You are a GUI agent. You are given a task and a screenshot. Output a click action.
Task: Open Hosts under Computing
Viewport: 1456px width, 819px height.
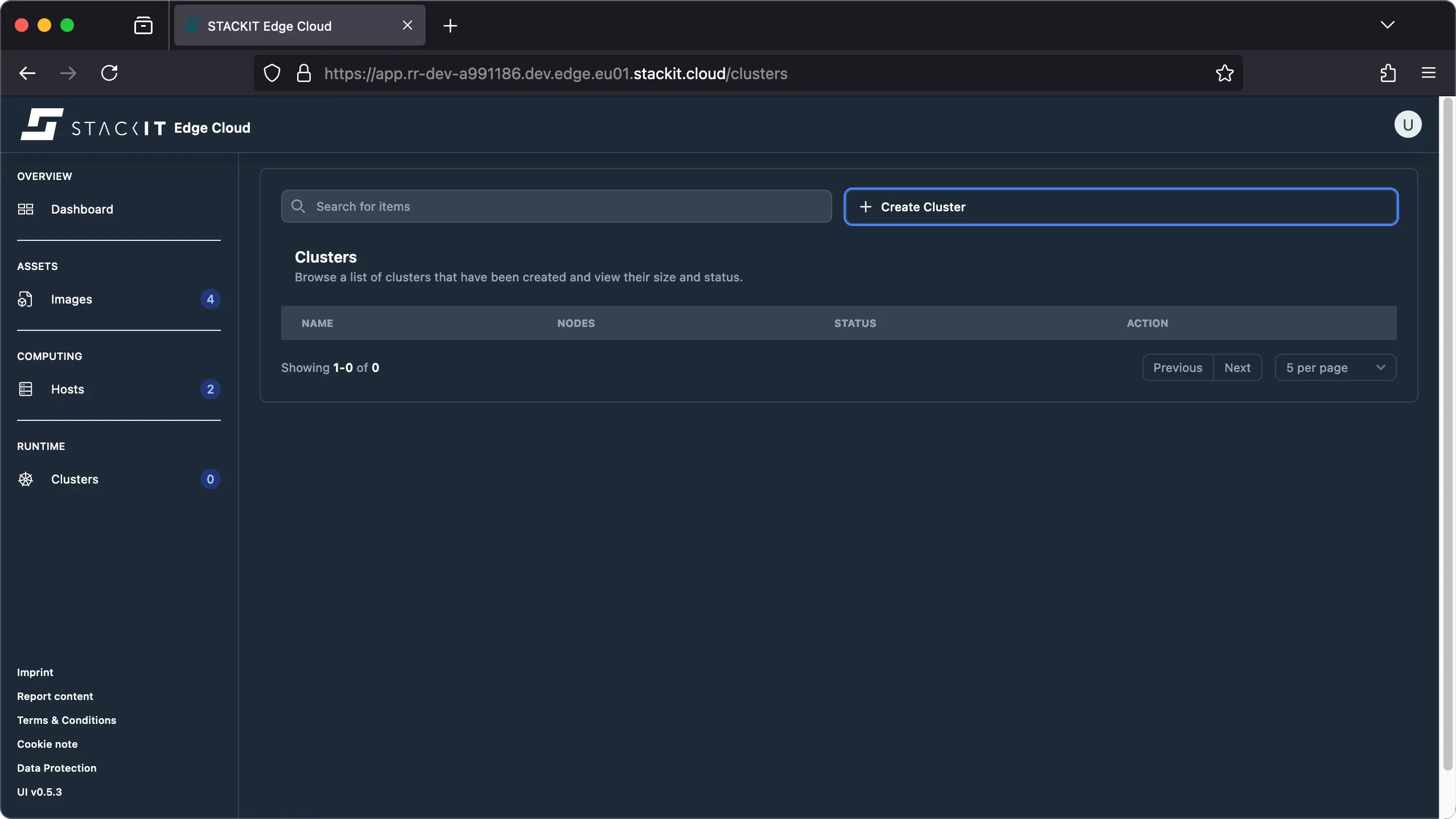tap(67, 389)
